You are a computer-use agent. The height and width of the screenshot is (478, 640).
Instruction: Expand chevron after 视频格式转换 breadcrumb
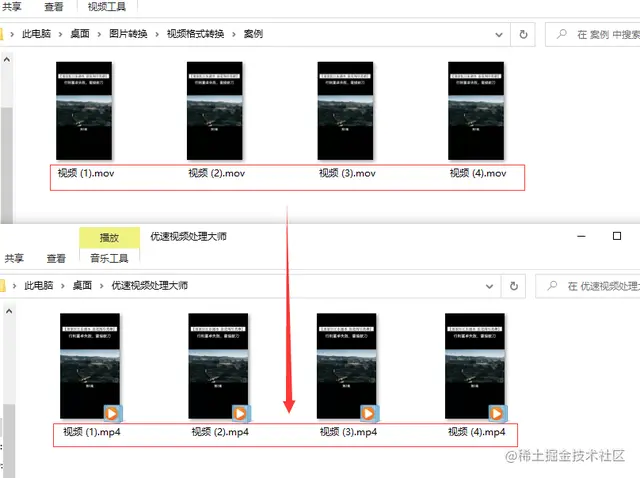coord(234,34)
